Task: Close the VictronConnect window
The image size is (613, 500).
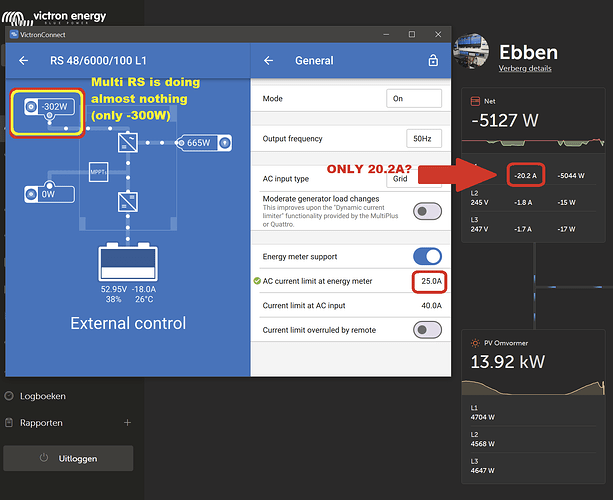Action: 438,34
